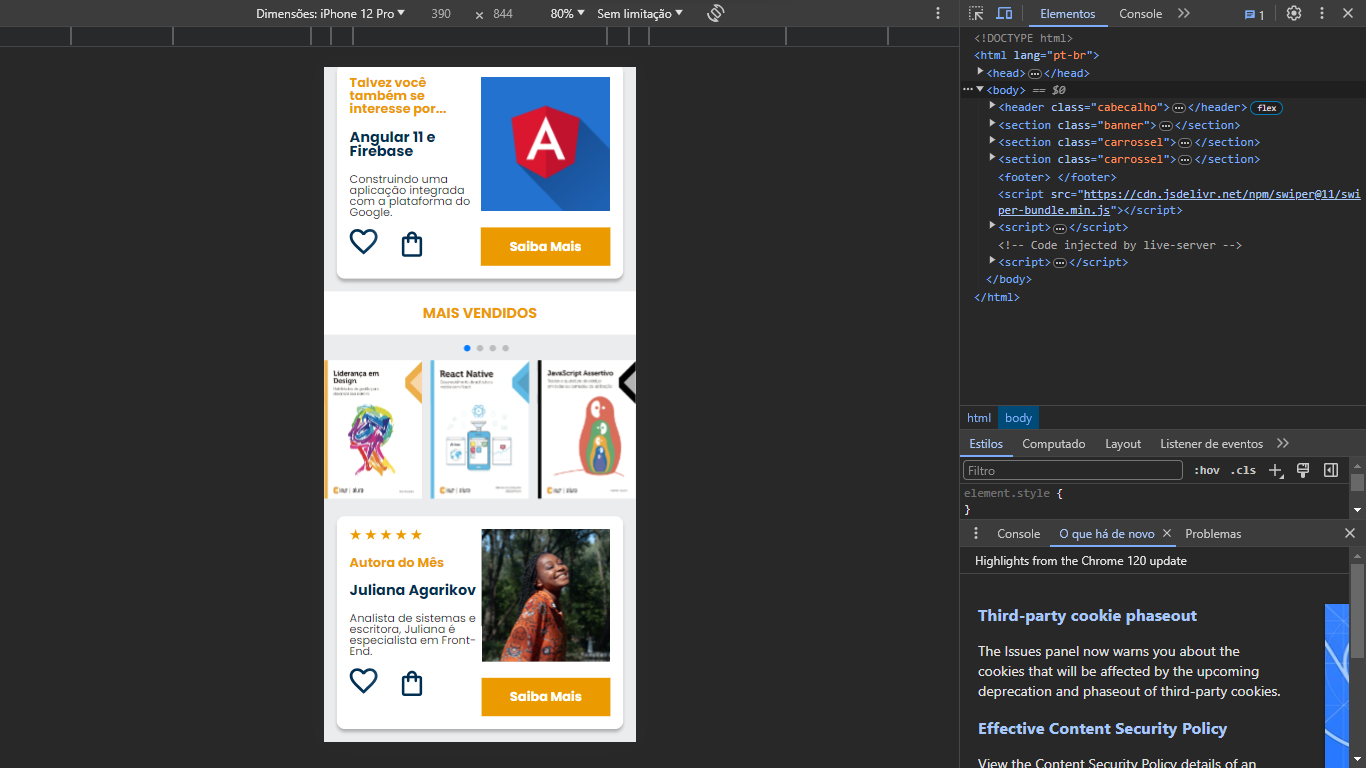The height and width of the screenshot is (768, 1366).
Task: Collapse the body element node
Action: pos(980,89)
